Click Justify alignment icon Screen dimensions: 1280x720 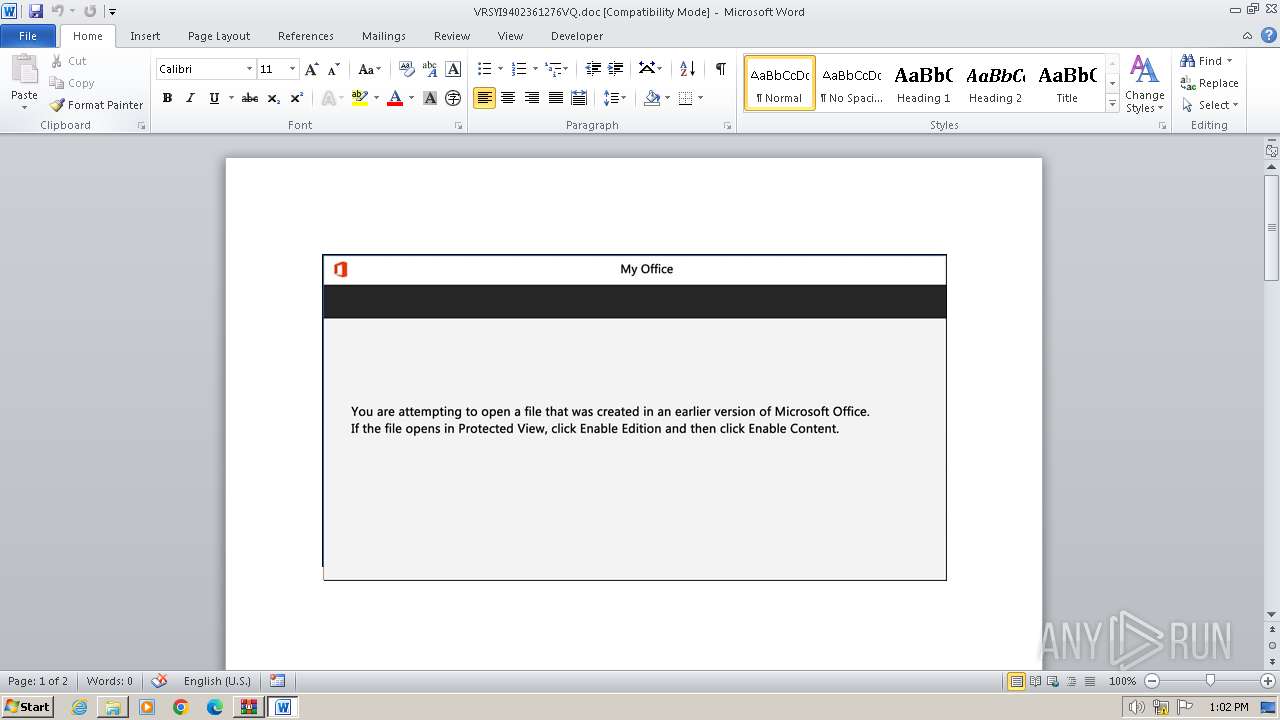(x=555, y=98)
